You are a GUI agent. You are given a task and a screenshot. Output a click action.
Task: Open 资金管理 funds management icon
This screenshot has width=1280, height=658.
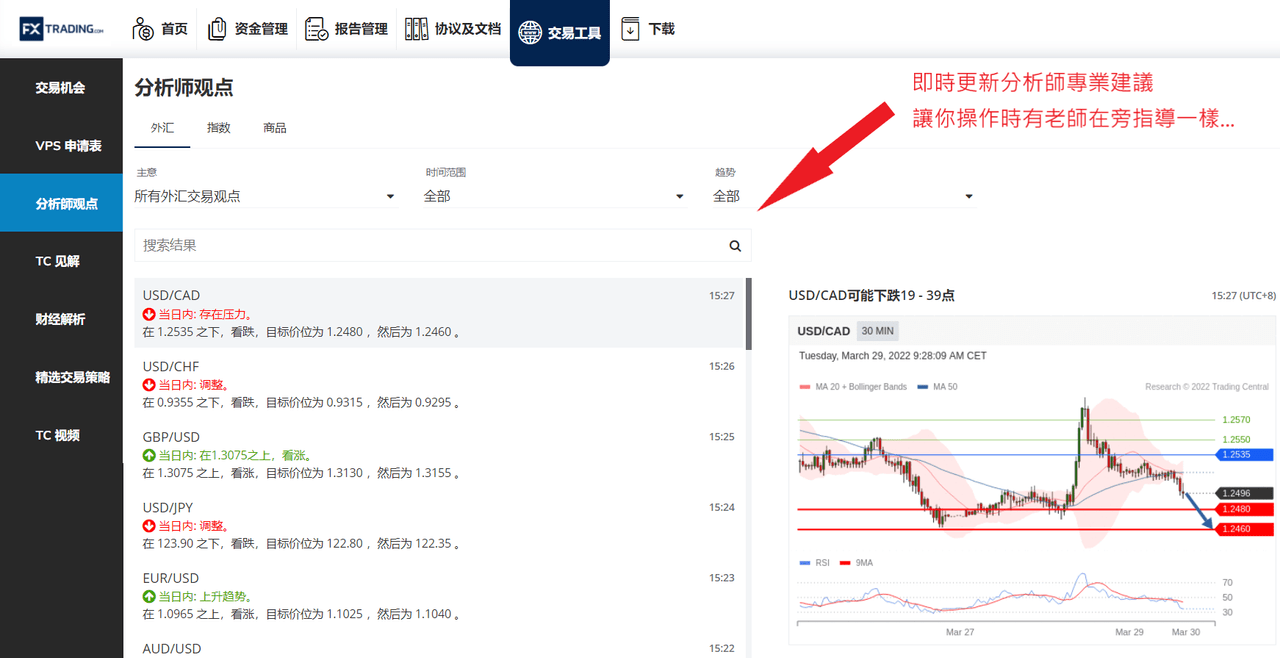coord(217,29)
